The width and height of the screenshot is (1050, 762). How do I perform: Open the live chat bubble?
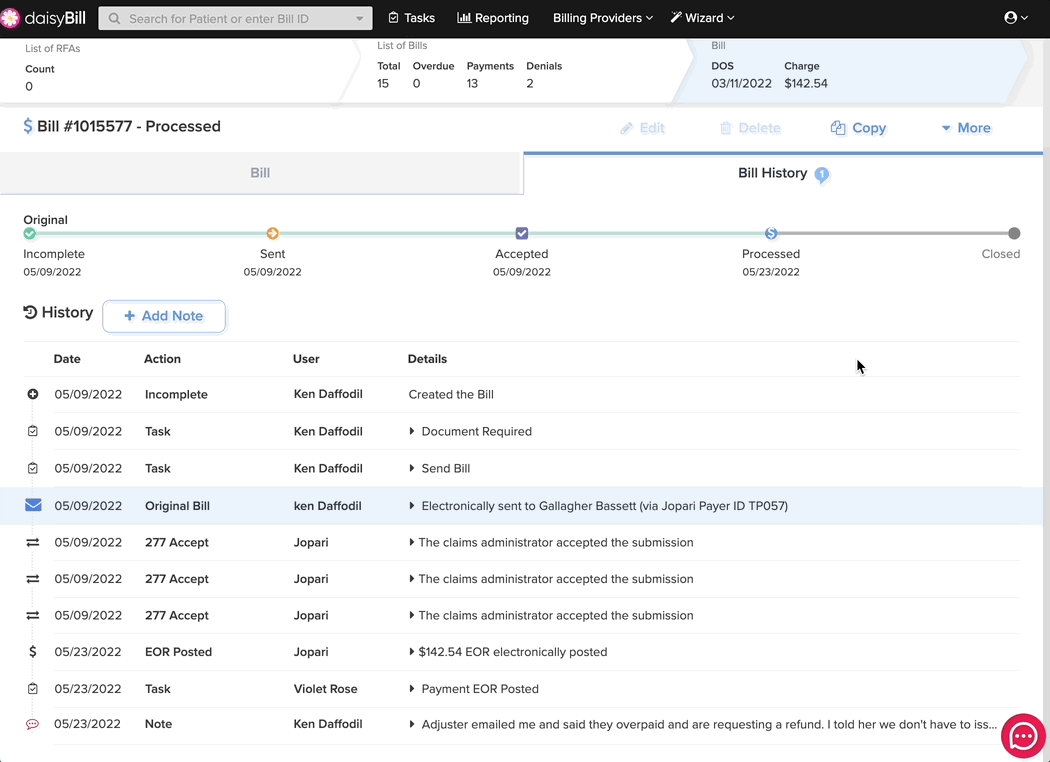(1023, 737)
